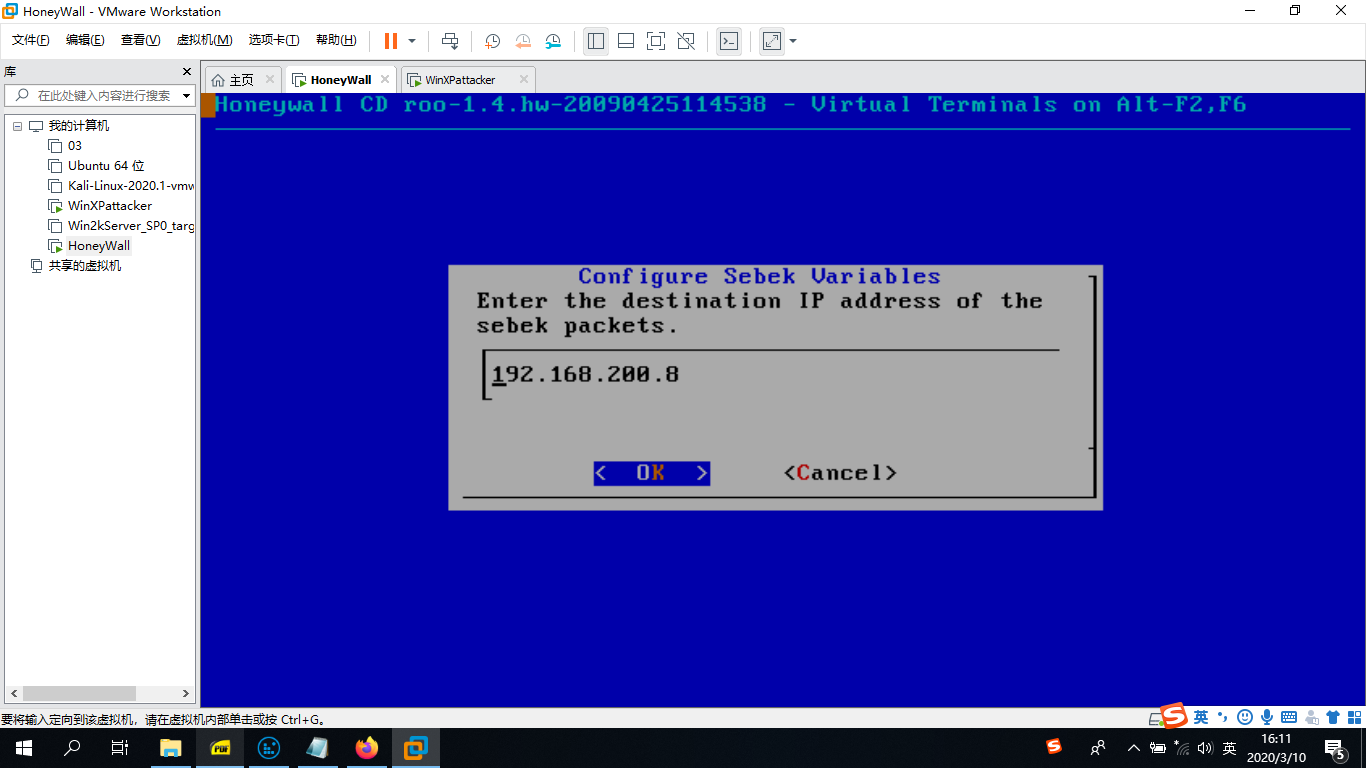Viewport: 1366px width, 768px height.
Task: Click the VM hard disk status icon
Action: coord(1156,718)
